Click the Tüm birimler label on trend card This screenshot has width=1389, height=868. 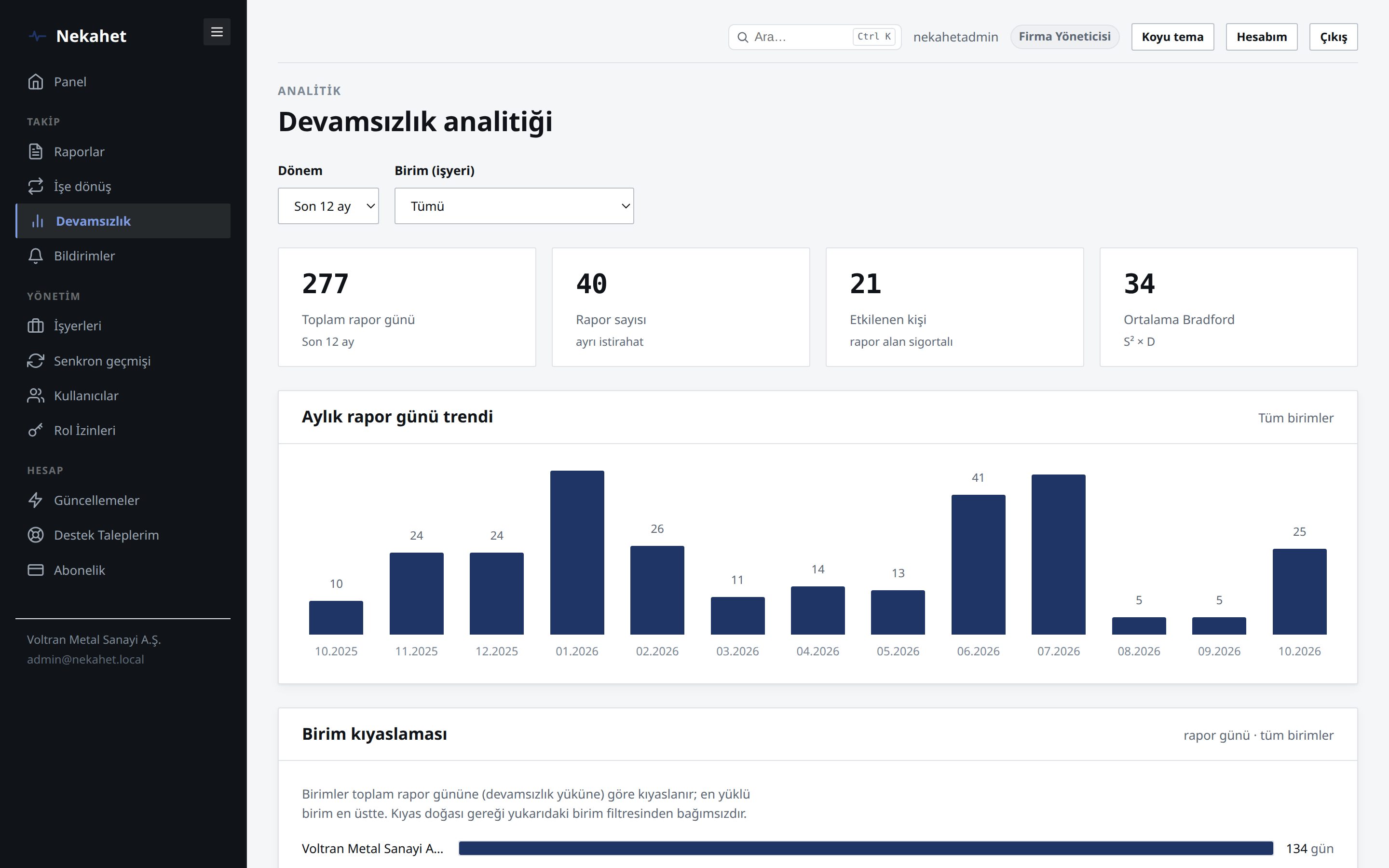pos(1295,417)
